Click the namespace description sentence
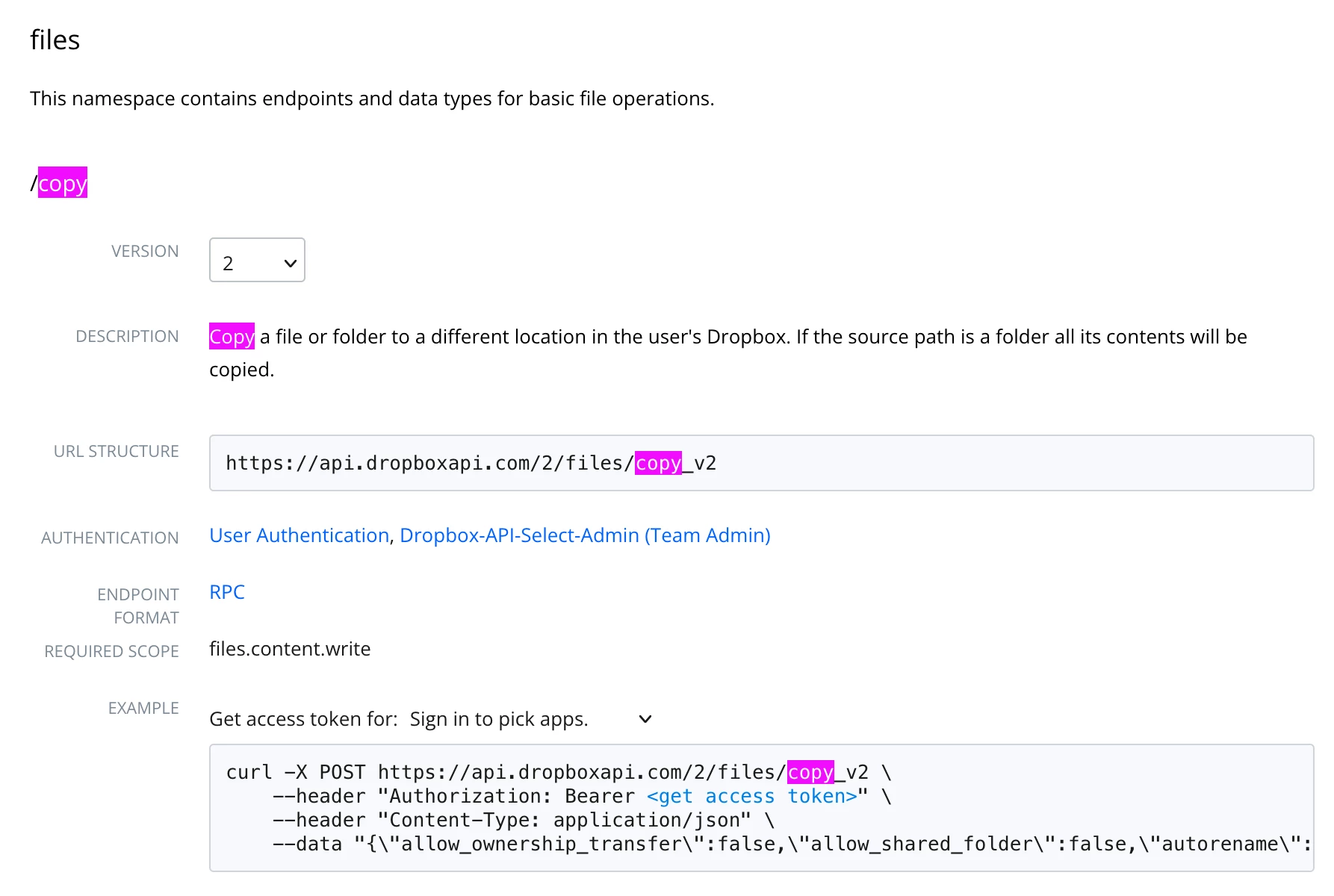 [372, 99]
